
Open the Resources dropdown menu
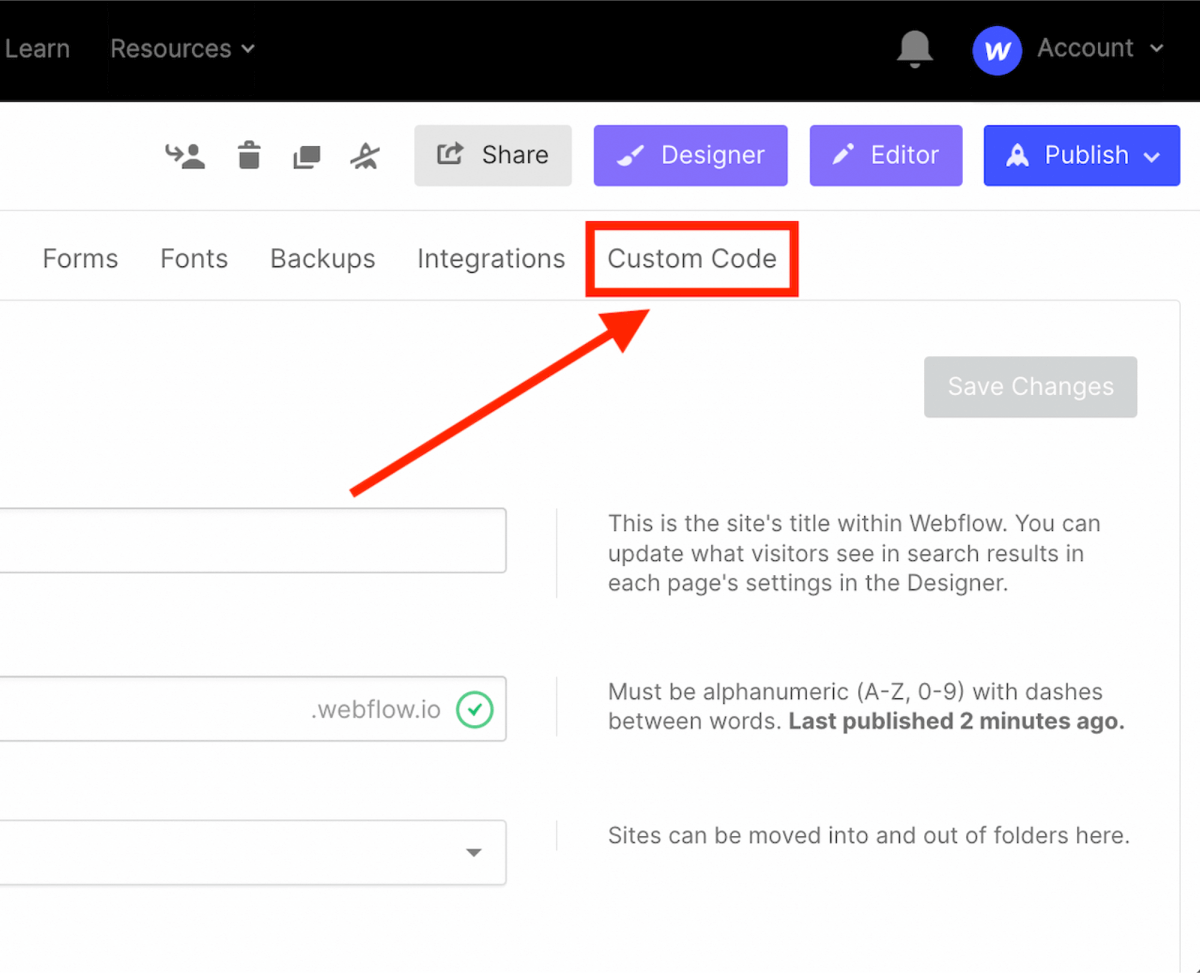point(183,48)
